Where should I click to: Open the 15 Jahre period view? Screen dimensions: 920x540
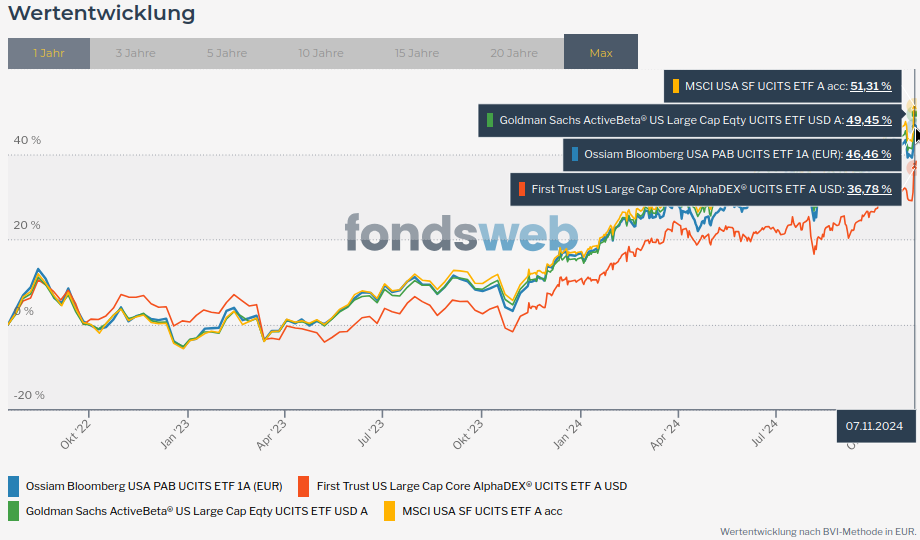(416, 53)
